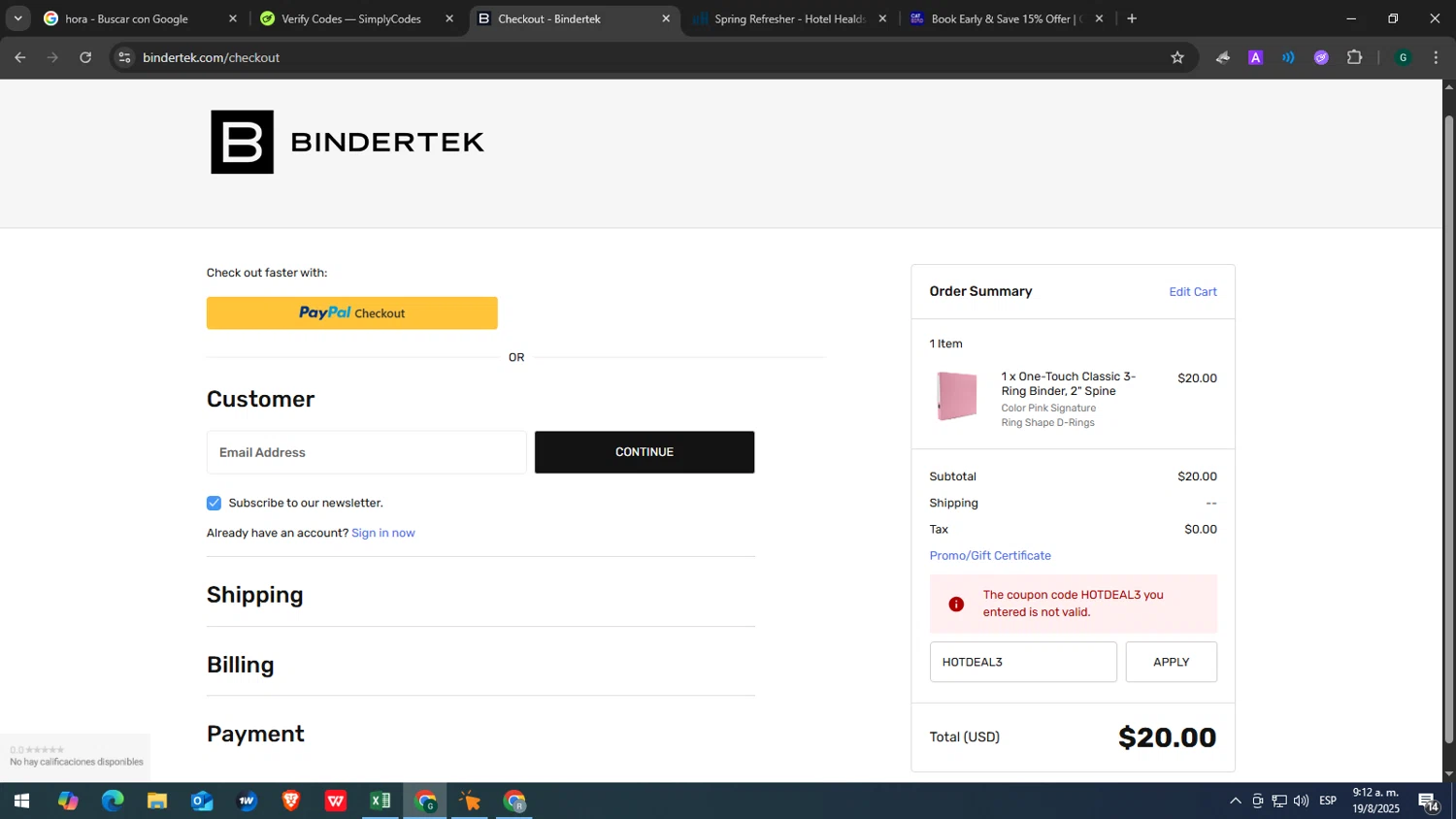Click the first extension icon beside the star
The image size is (1456, 819).
pos(1222,57)
